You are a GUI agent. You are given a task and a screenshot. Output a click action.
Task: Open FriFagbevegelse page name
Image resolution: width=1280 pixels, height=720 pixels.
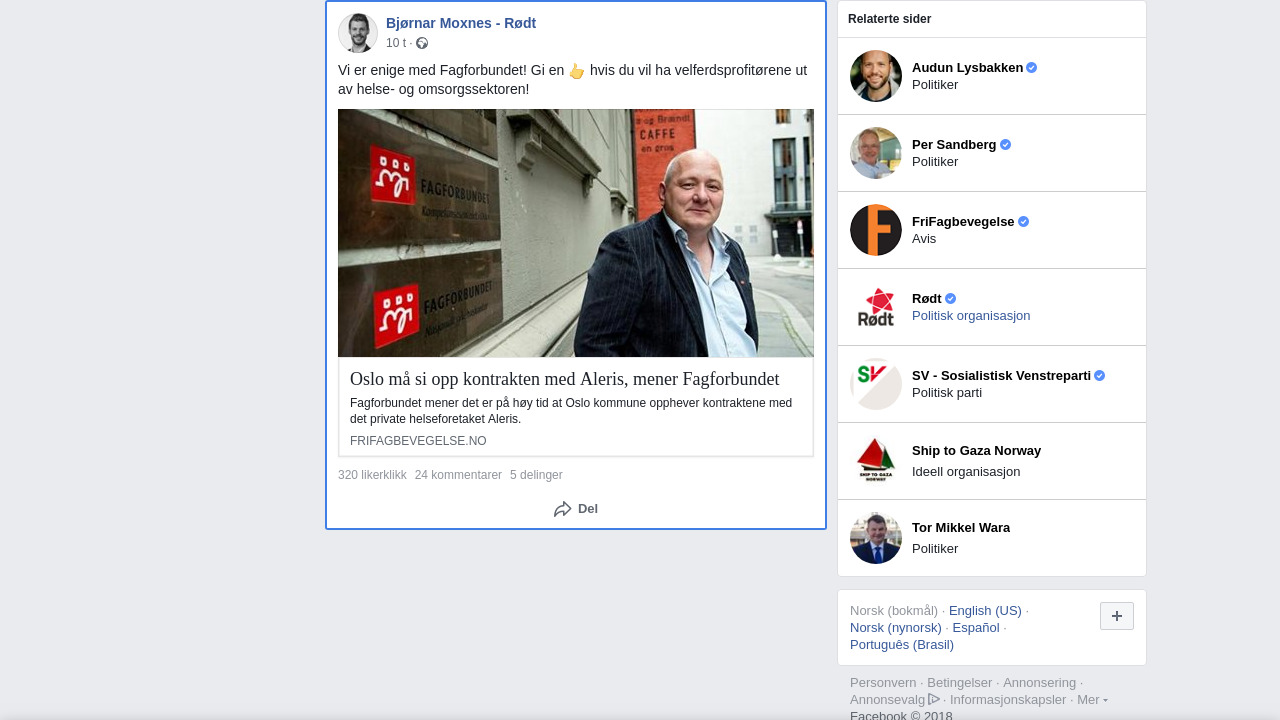point(963,222)
